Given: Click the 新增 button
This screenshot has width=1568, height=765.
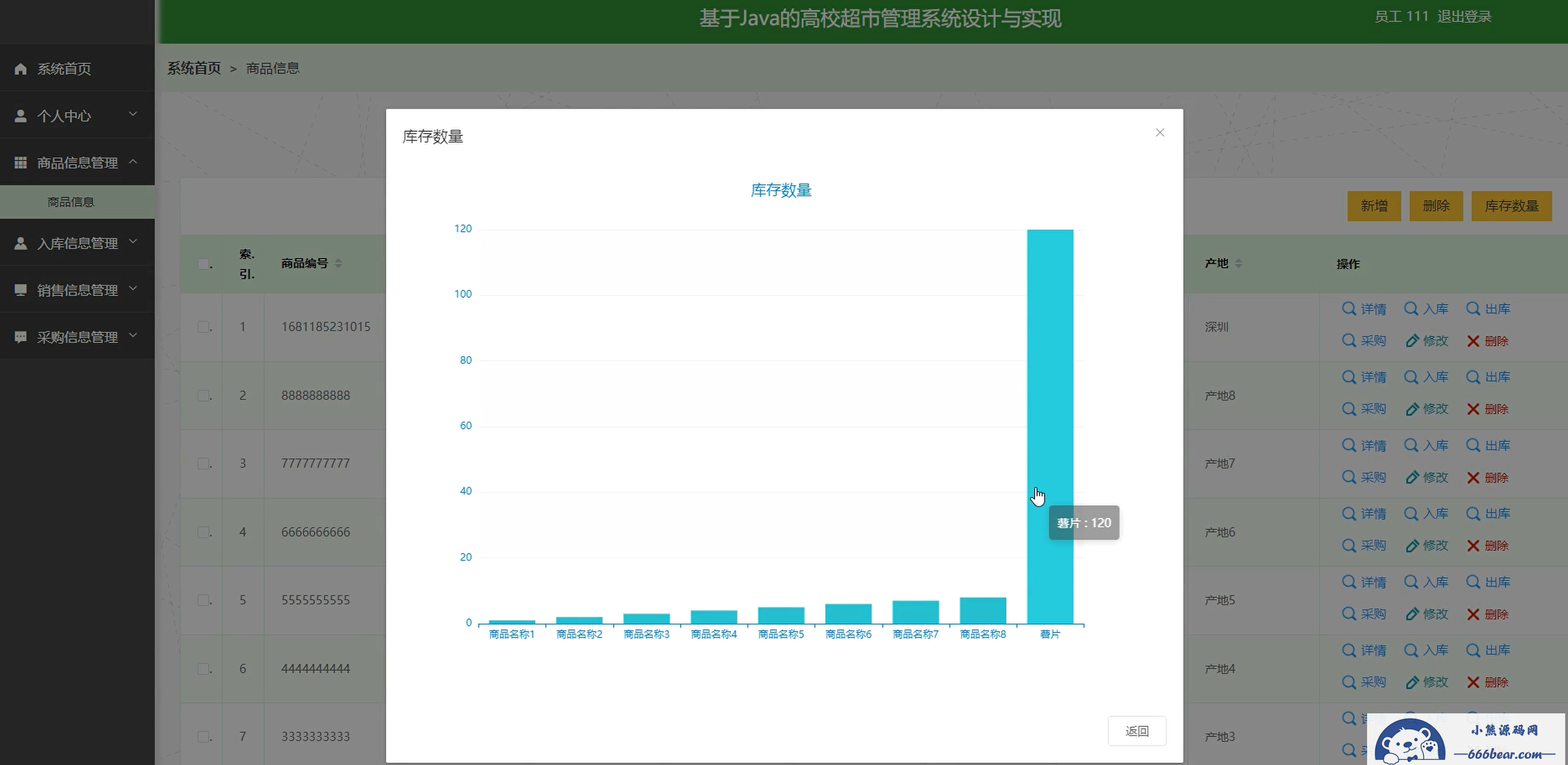Looking at the screenshot, I should pyautogui.click(x=1374, y=206).
